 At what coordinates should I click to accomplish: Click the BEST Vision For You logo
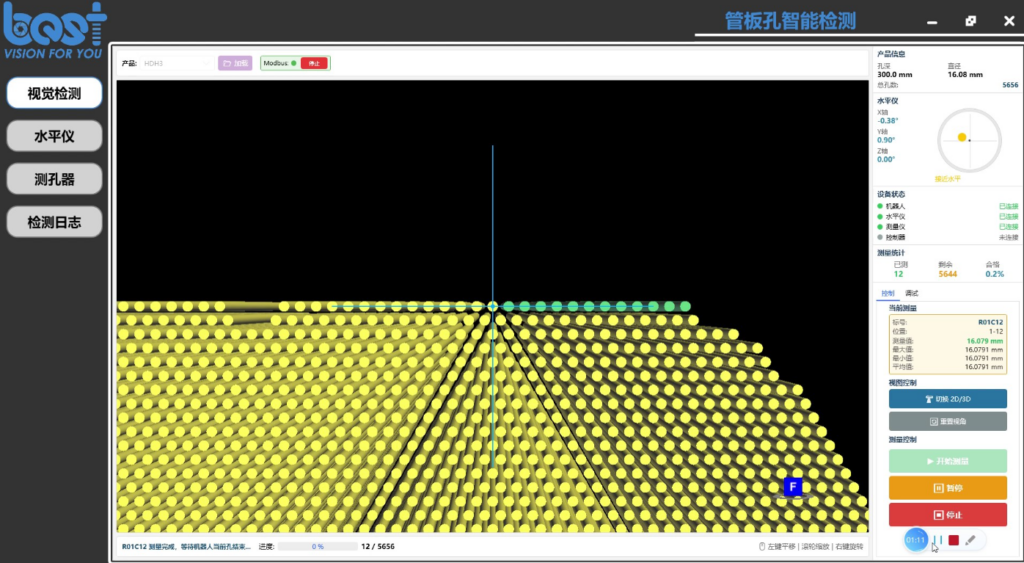[54, 31]
